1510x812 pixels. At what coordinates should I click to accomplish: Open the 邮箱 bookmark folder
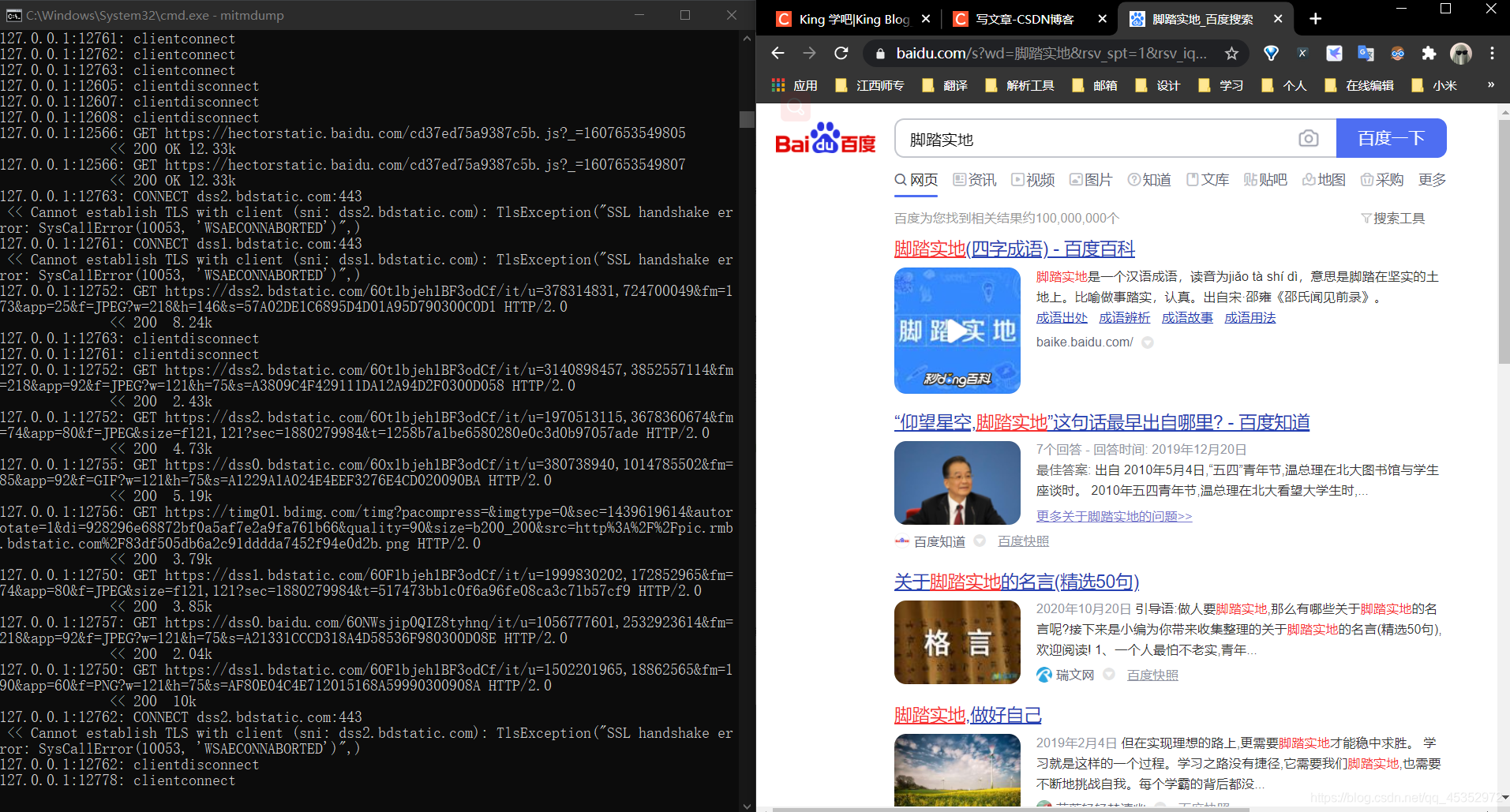[1095, 85]
